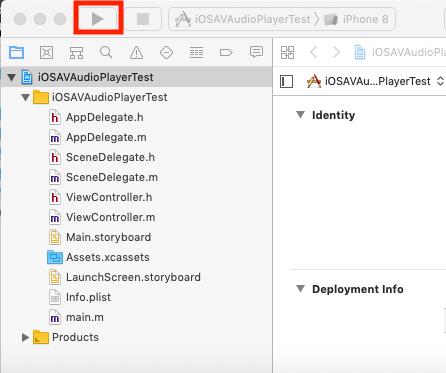Collapse the yellow iOSAVAudioPlayerTest group folder
This screenshot has width=446, height=373.
25,97
